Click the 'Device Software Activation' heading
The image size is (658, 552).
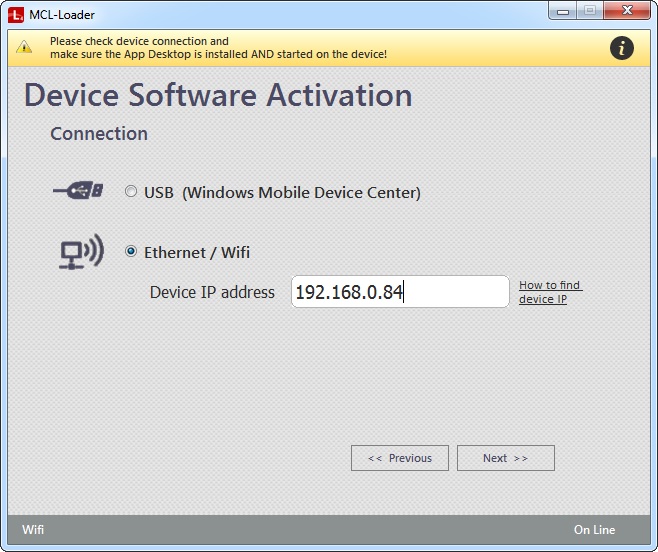pos(218,95)
